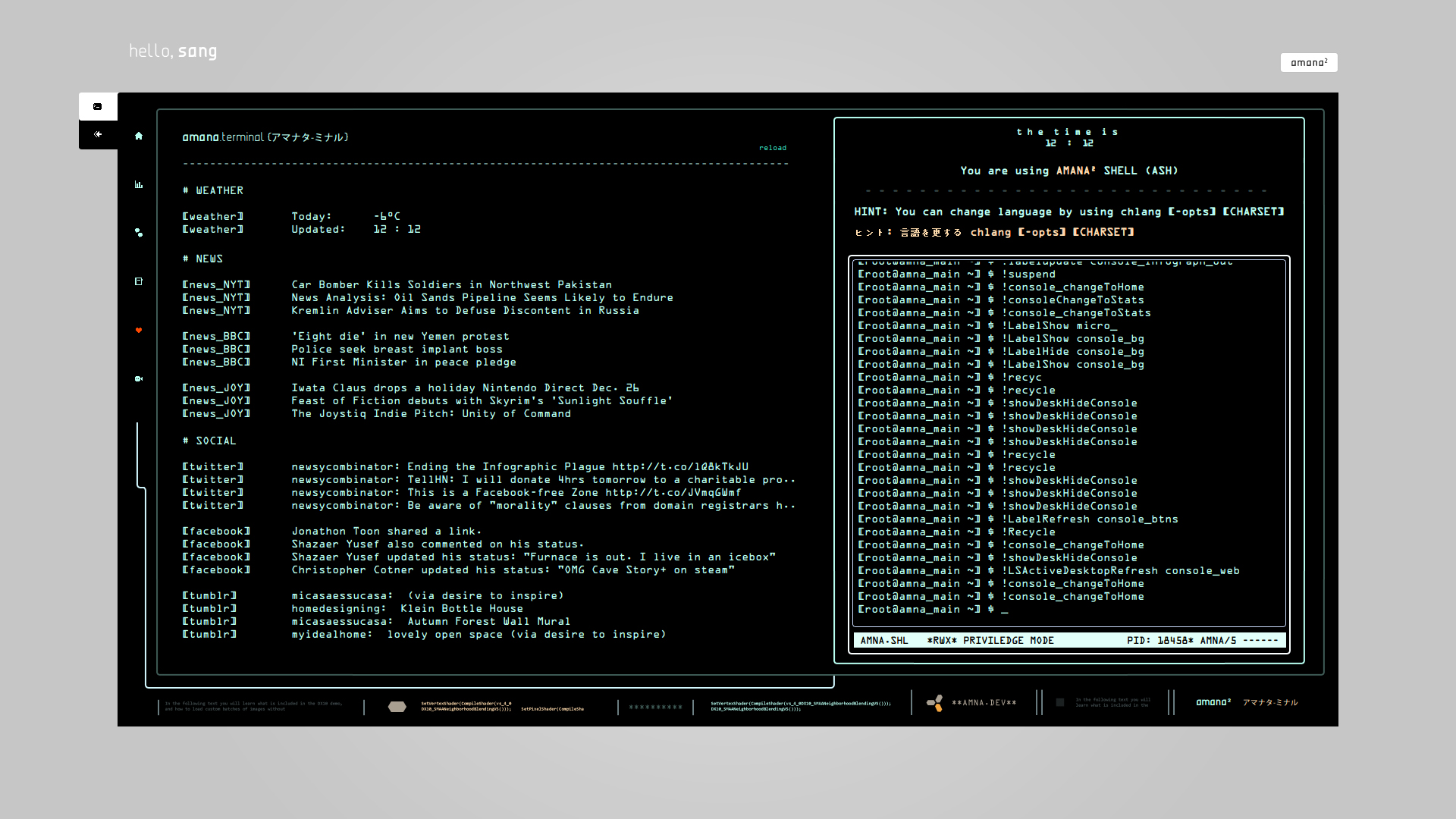Open the video camera sidebar icon
This screenshot has width=1456, height=819.
(x=139, y=378)
